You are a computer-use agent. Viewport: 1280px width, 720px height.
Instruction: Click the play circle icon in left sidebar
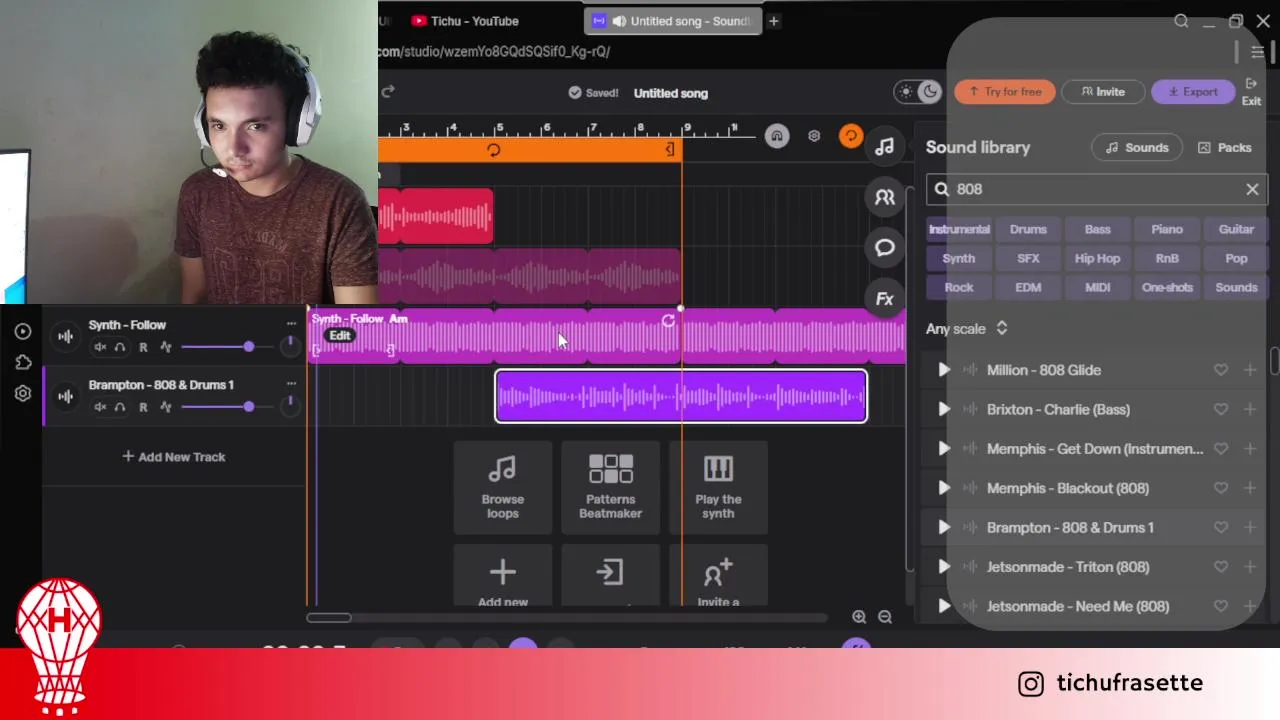point(23,331)
